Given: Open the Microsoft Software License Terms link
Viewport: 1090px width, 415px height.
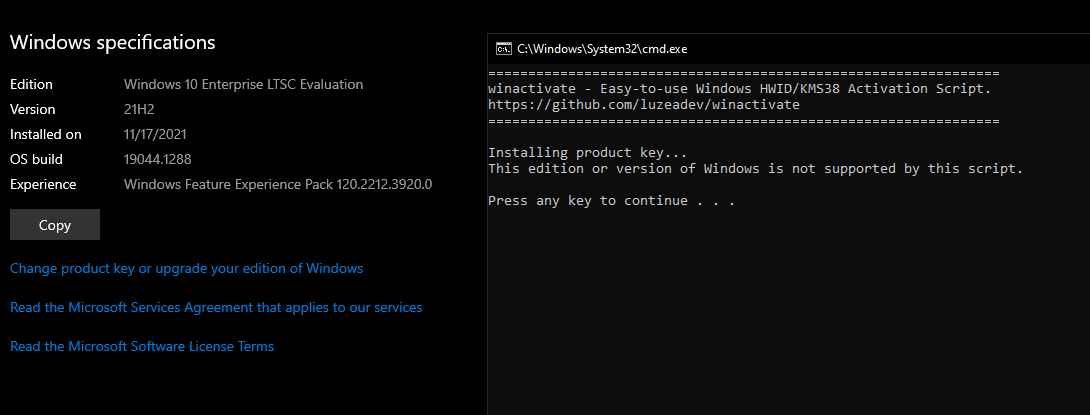Looking at the screenshot, I should point(141,346).
